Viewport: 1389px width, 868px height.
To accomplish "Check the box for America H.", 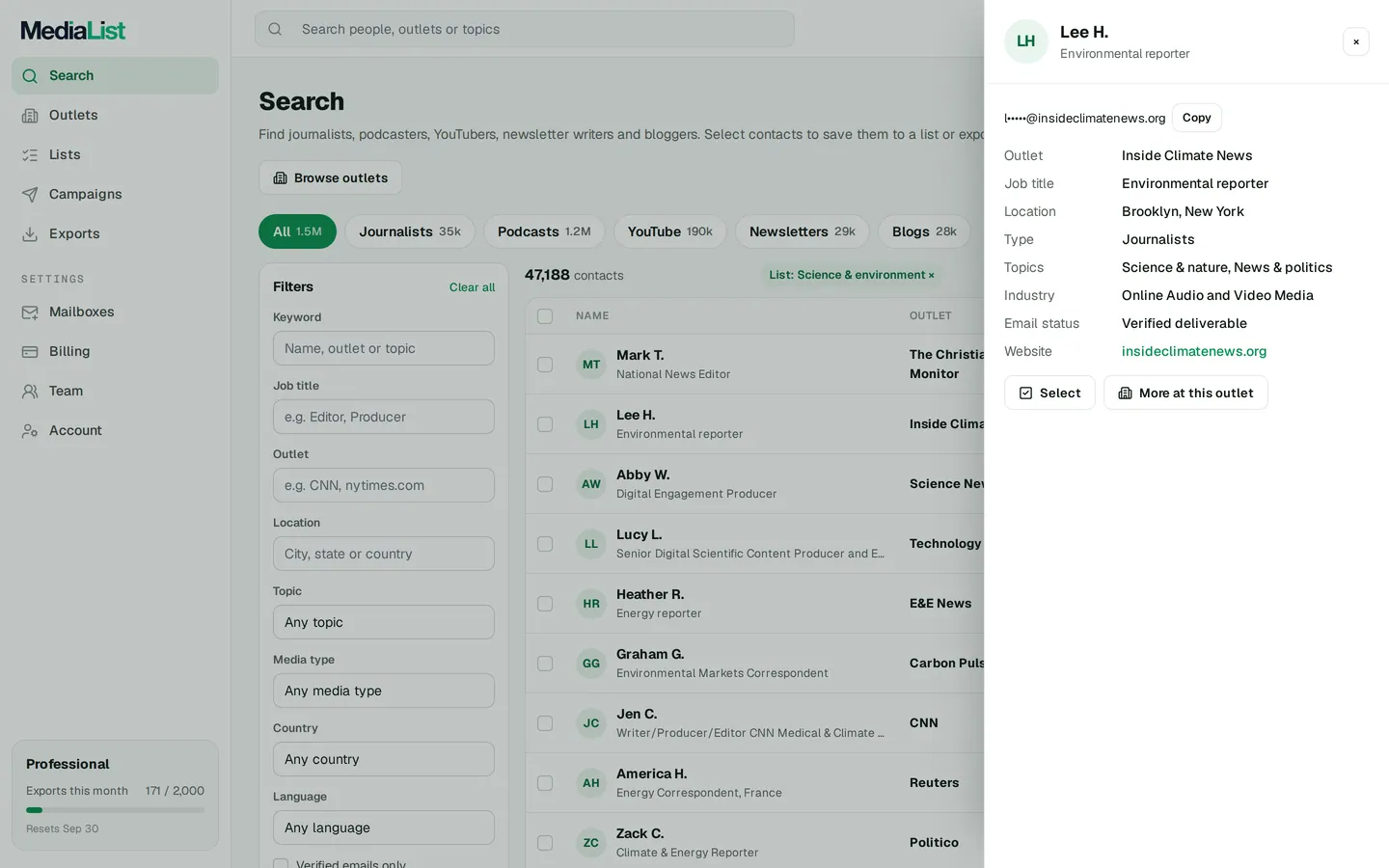I will coord(545,783).
